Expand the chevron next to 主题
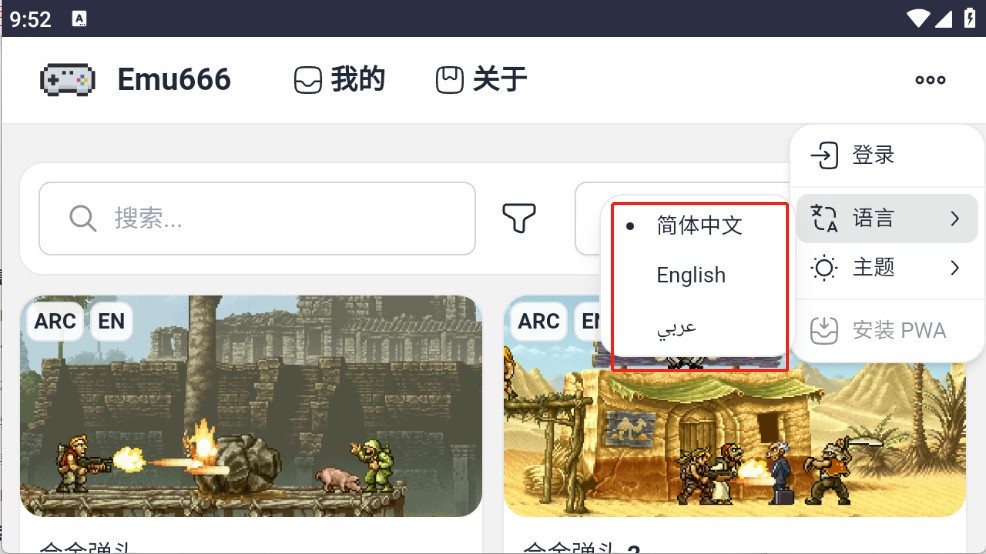986x554 pixels. pos(955,268)
